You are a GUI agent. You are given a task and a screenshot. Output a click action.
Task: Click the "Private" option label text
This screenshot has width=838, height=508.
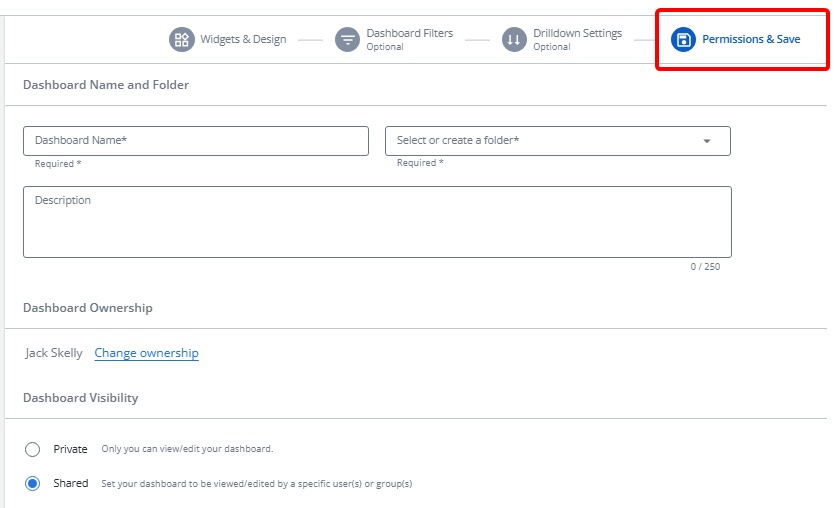click(70, 449)
